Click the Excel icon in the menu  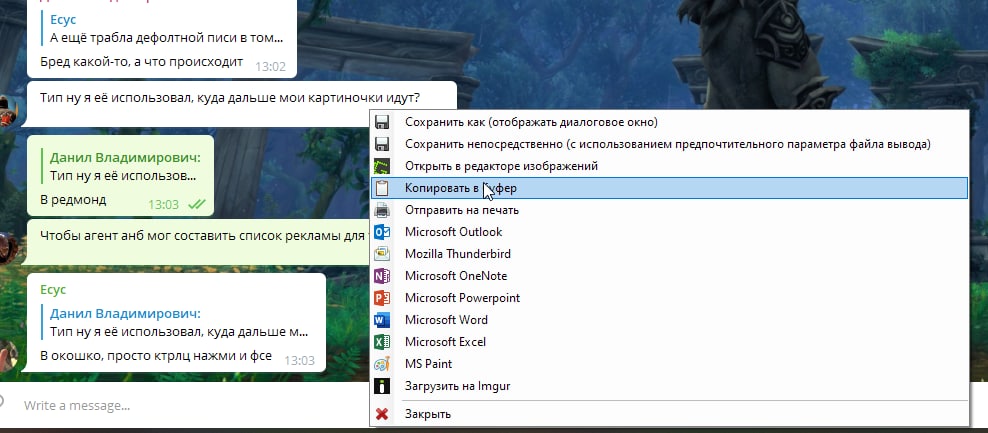(x=382, y=342)
